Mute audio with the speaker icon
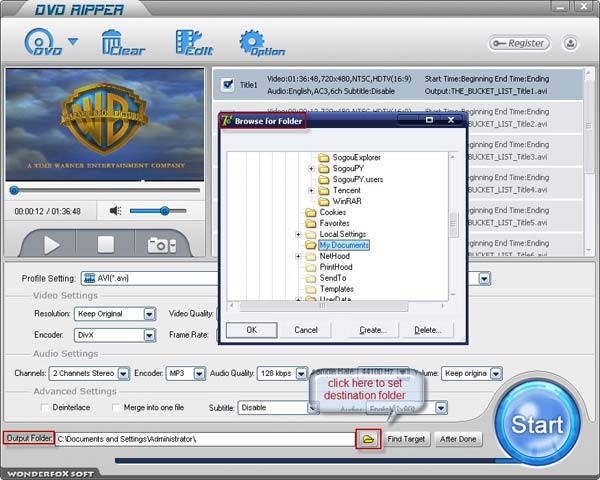The height and width of the screenshot is (480, 600). coord(116,211)
